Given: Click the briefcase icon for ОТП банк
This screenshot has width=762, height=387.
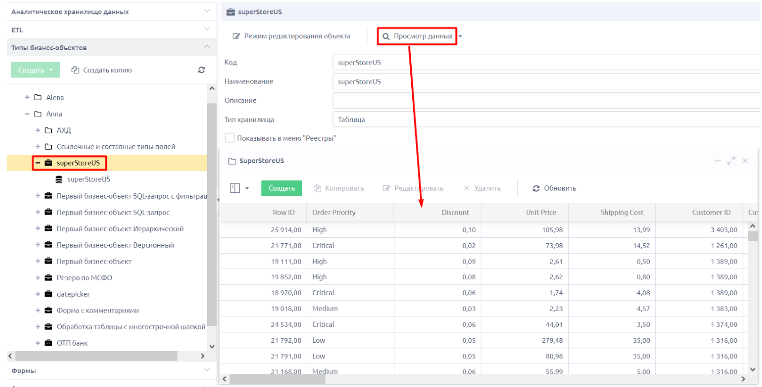Looking at the screenshot, I should point(48,343).
